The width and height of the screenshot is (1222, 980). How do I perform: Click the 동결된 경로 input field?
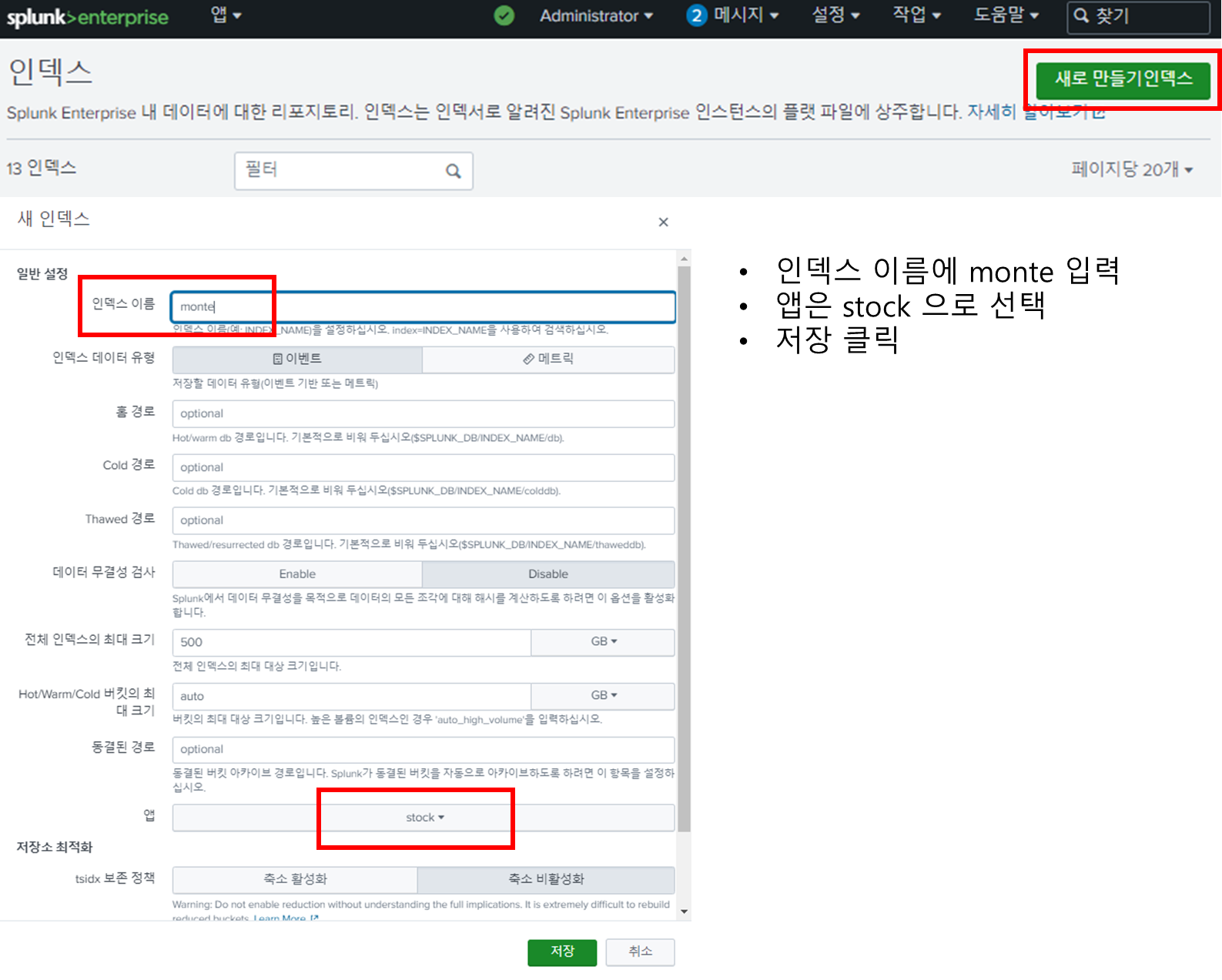tap(424, 750)
